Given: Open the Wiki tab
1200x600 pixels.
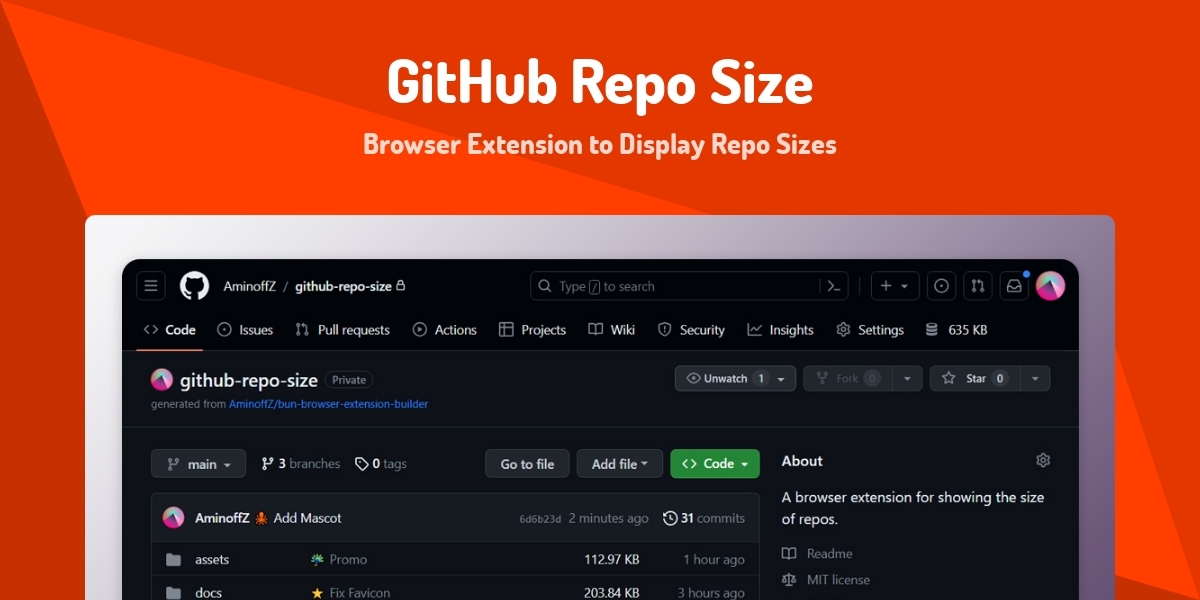Looking at the screenshot, I should [611, 330].
